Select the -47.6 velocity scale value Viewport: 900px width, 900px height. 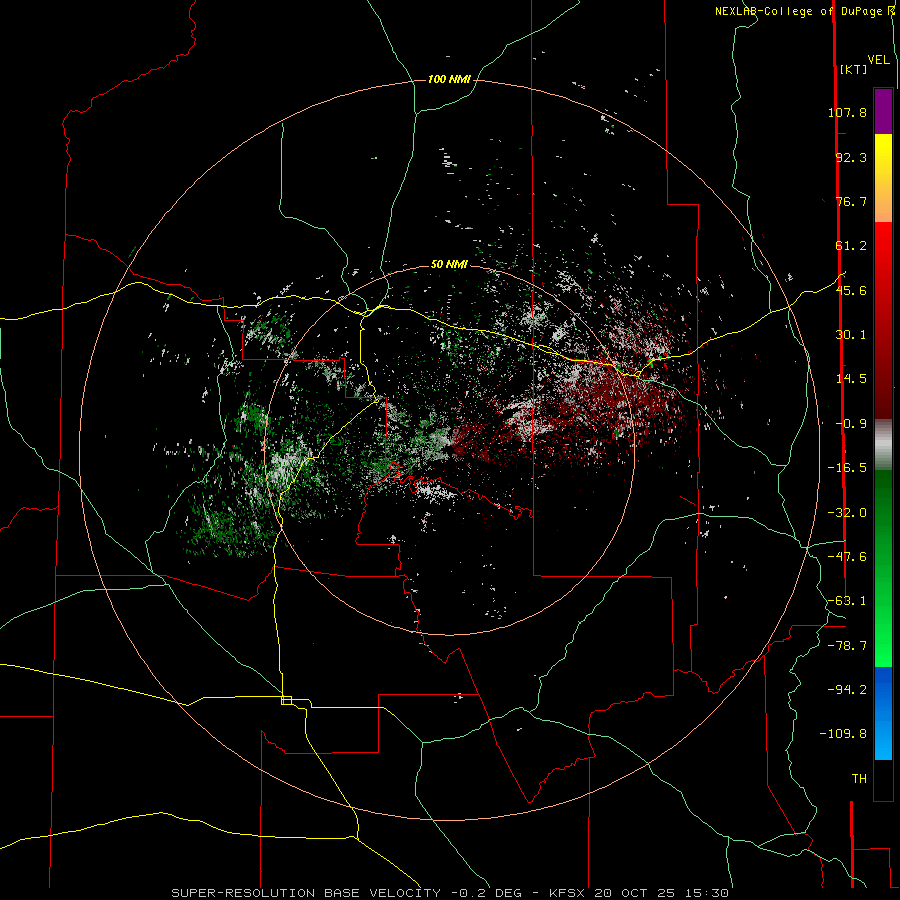pyautogui.click(x=847, y=557)
